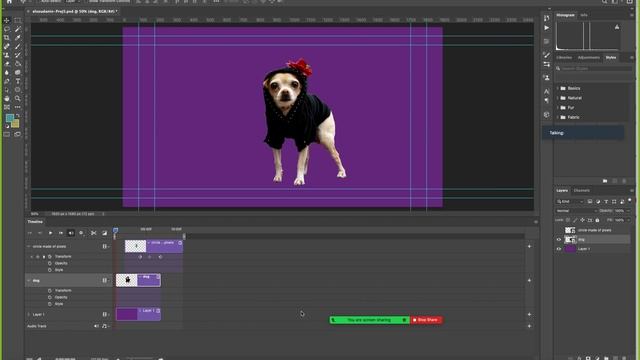The width and height of the screenshot is (640, 360).
Task: Switch to the Libraries tab
Action: 564,58
